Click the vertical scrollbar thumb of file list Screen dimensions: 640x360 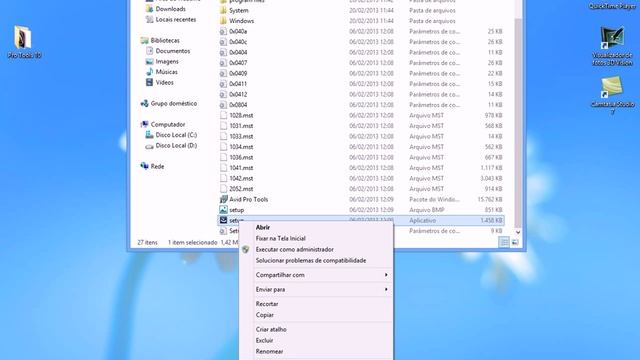pos(518,122)
